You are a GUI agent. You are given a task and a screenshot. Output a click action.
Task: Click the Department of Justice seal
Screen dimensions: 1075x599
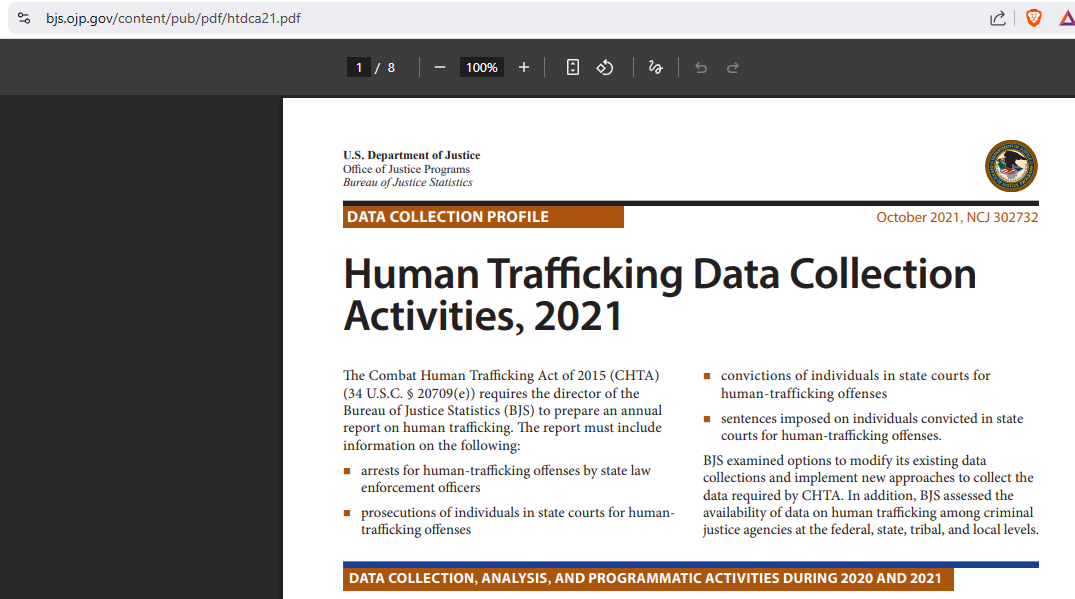coord(1011,166)
